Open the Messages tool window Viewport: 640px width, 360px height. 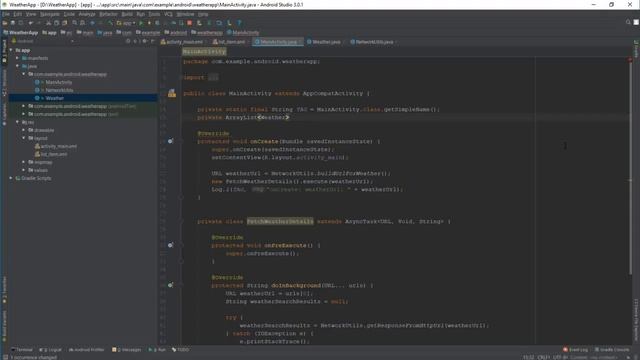coord(127,350)
